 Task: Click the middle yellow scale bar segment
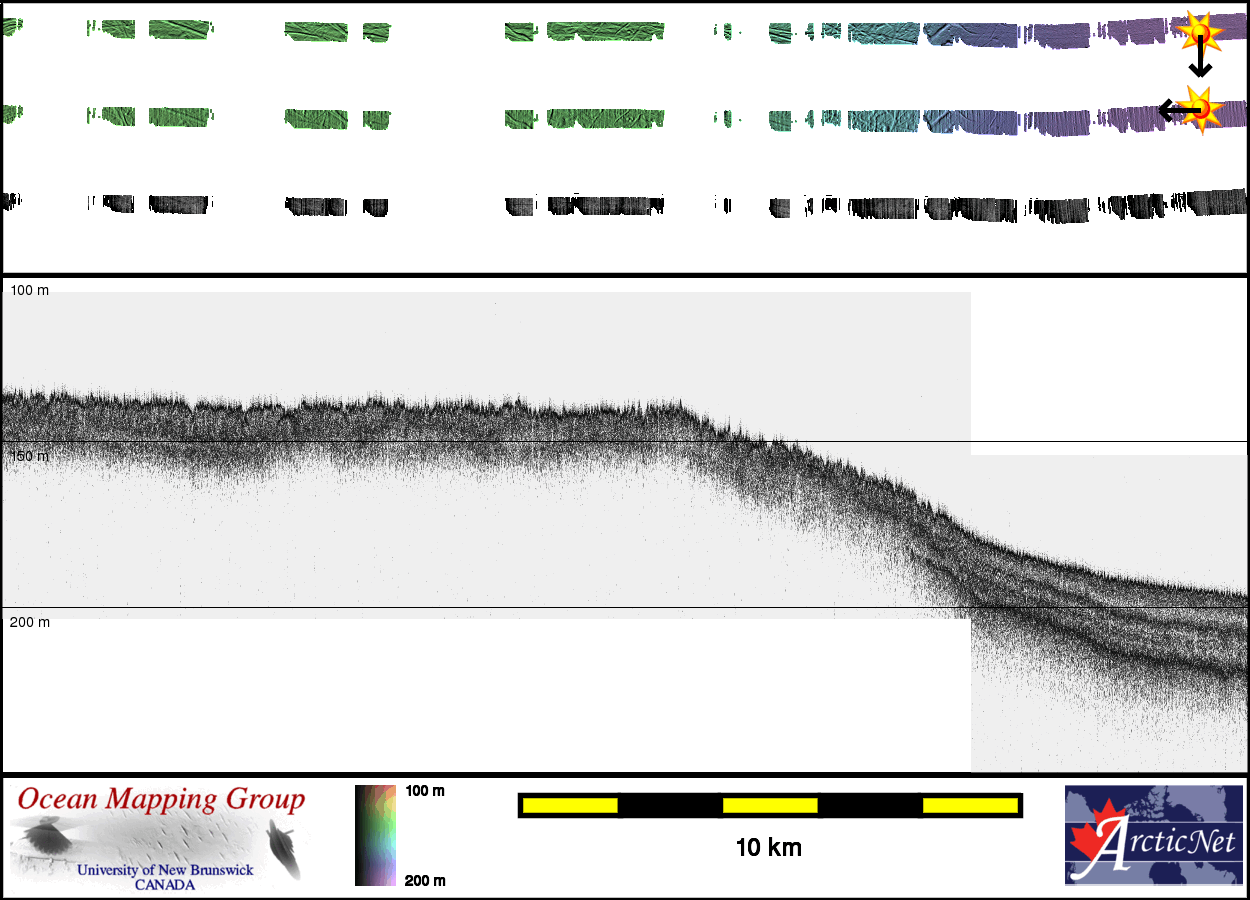pos(770,805)
